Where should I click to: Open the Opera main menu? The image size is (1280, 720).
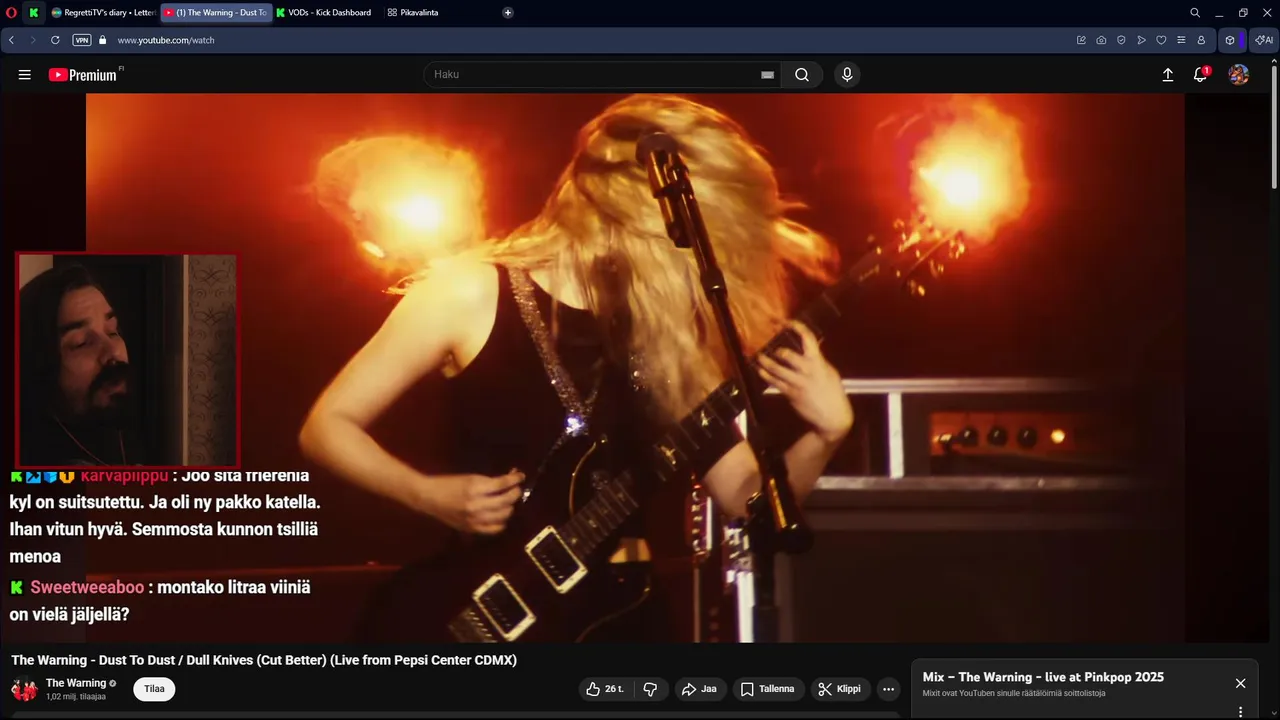pyautogui.click(x=11, y=13)
